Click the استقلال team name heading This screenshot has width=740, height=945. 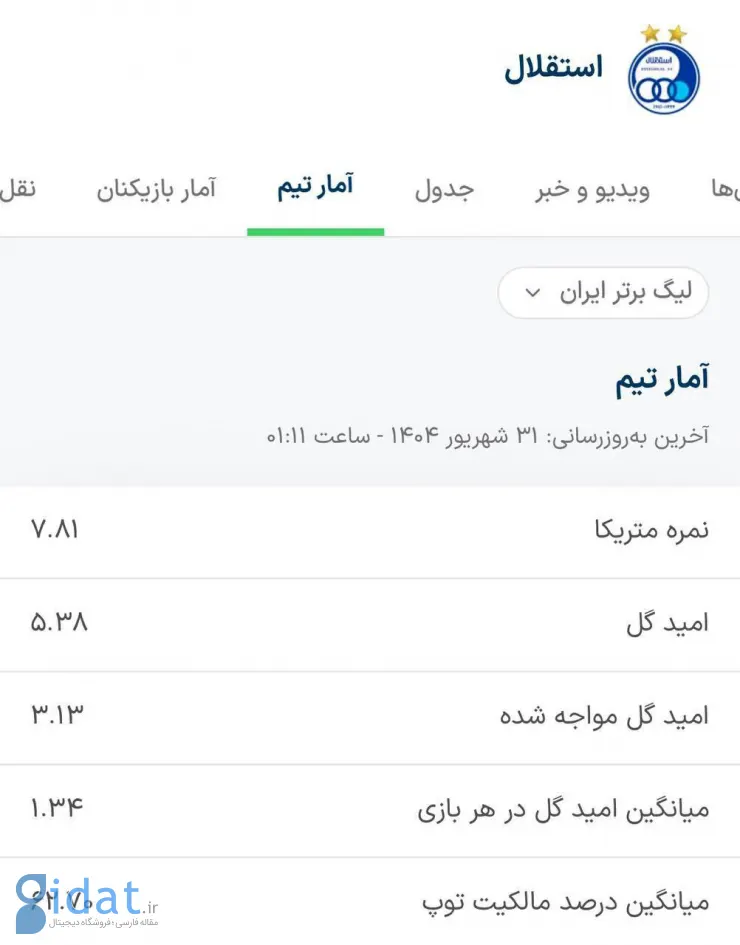coord(553,68)
